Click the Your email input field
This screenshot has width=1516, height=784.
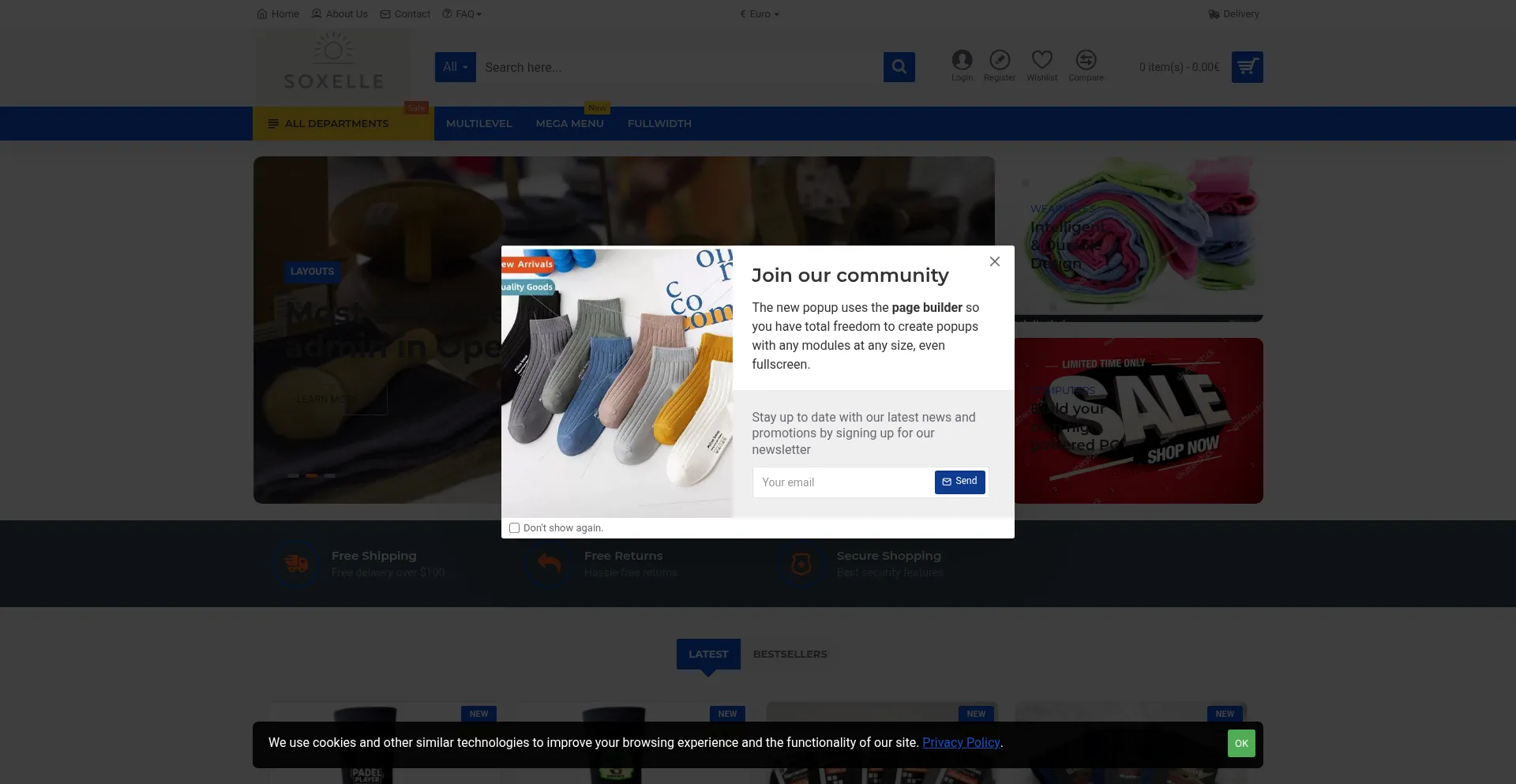(x=843, y=482)
